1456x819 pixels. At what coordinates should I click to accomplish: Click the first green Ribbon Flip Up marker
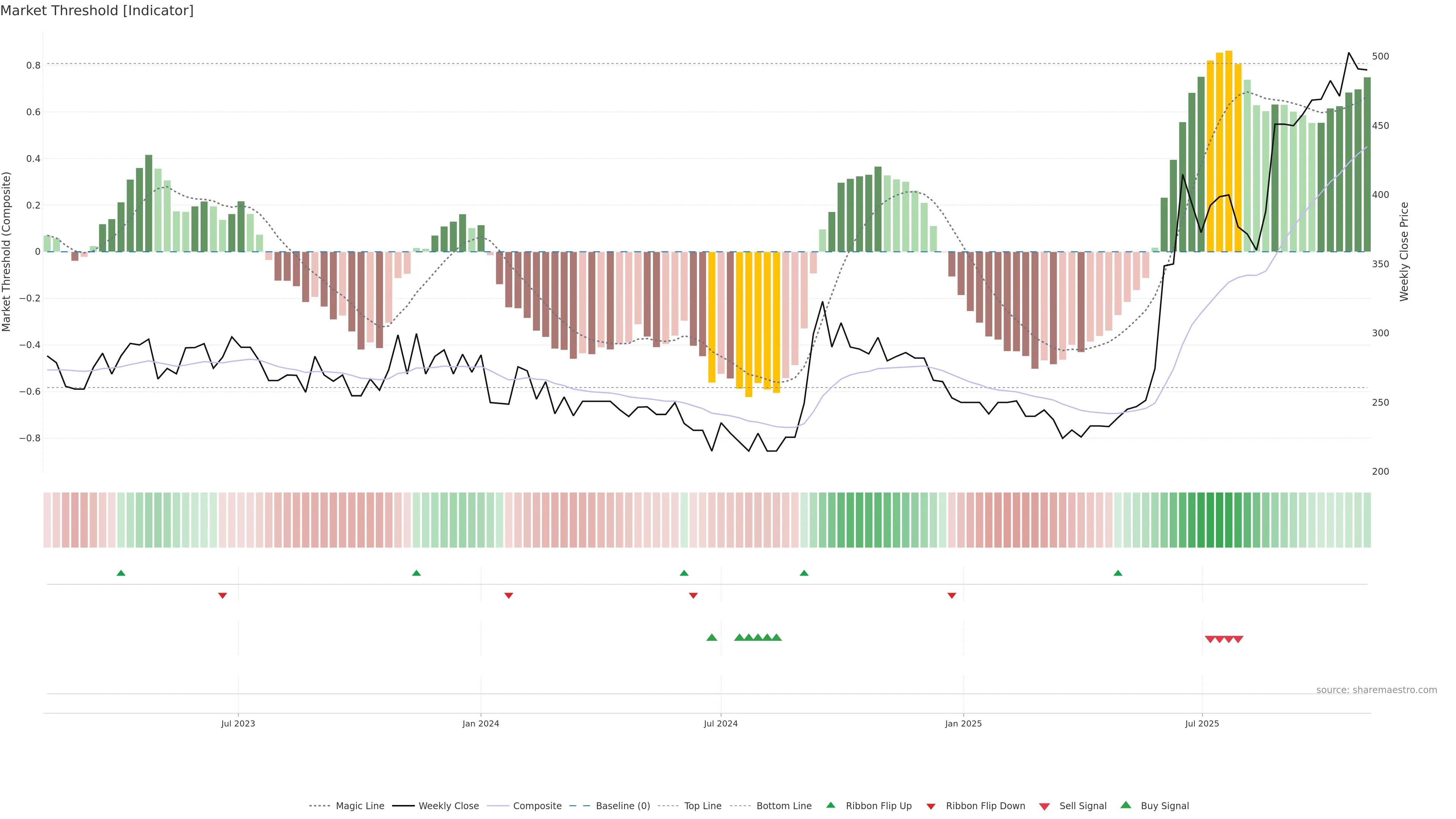click(121, 573)
